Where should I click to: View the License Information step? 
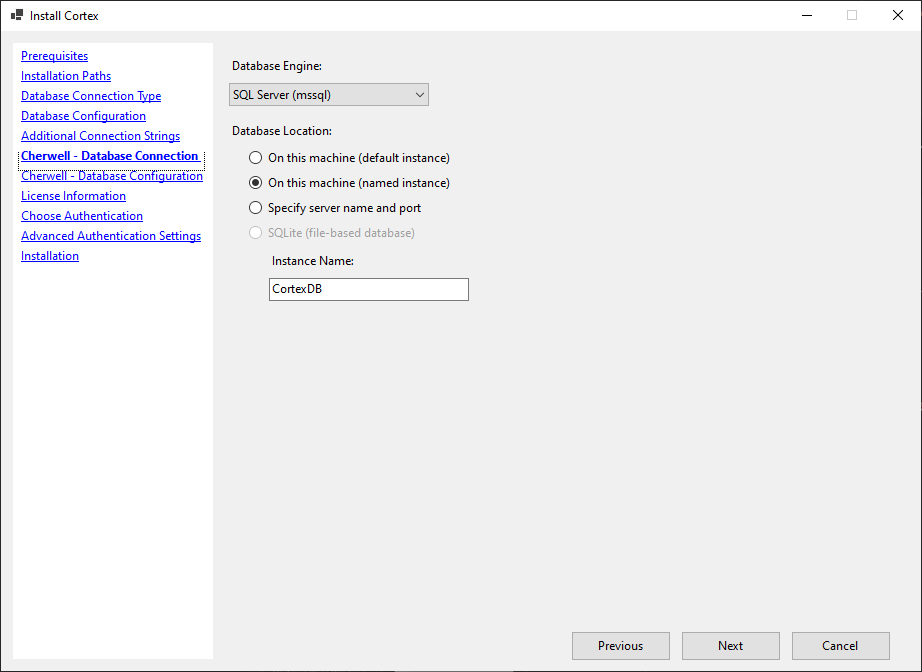coord(73,195)
